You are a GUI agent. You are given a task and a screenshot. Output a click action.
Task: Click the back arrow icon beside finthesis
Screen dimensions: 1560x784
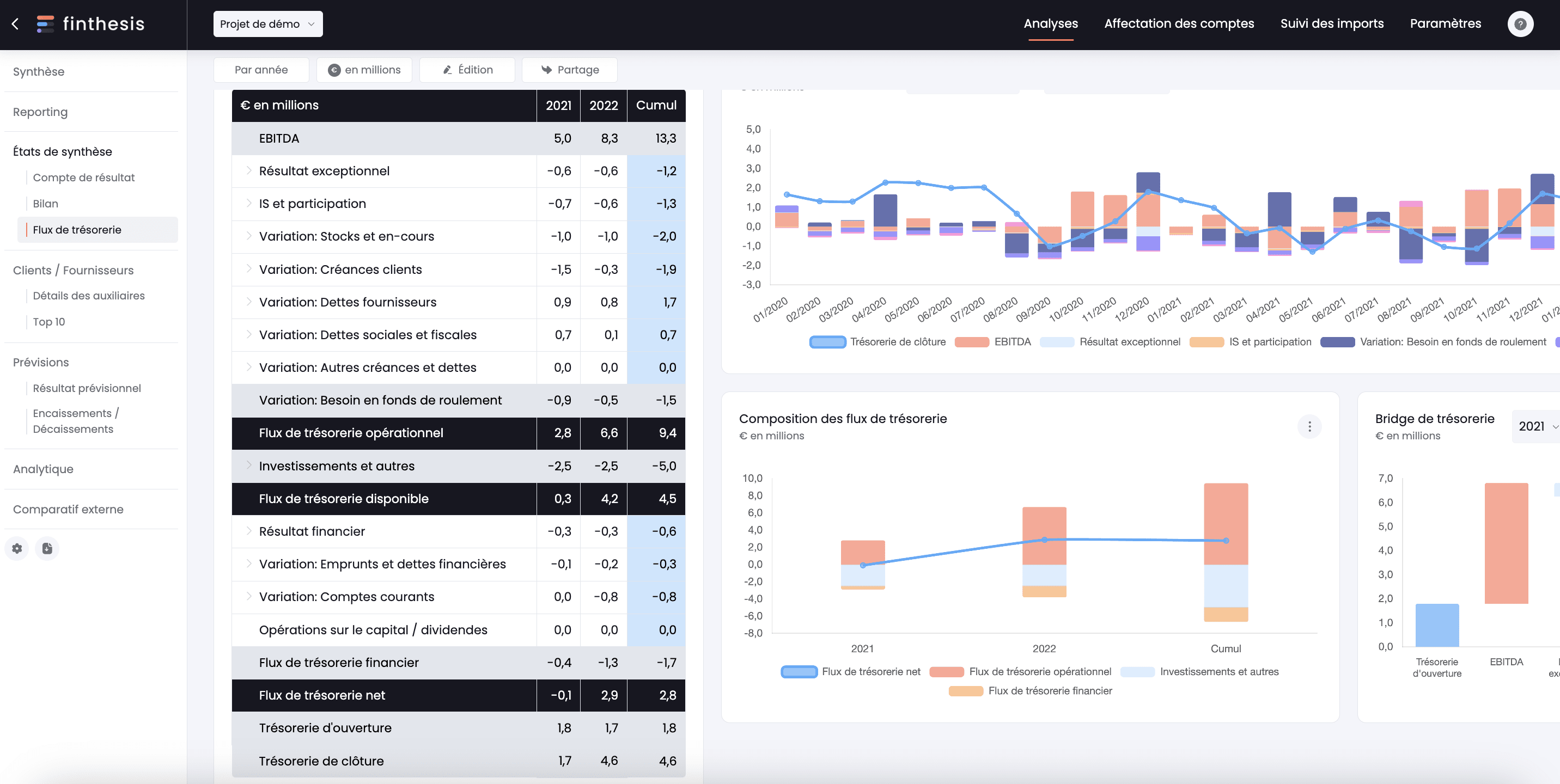pos(16,23)
